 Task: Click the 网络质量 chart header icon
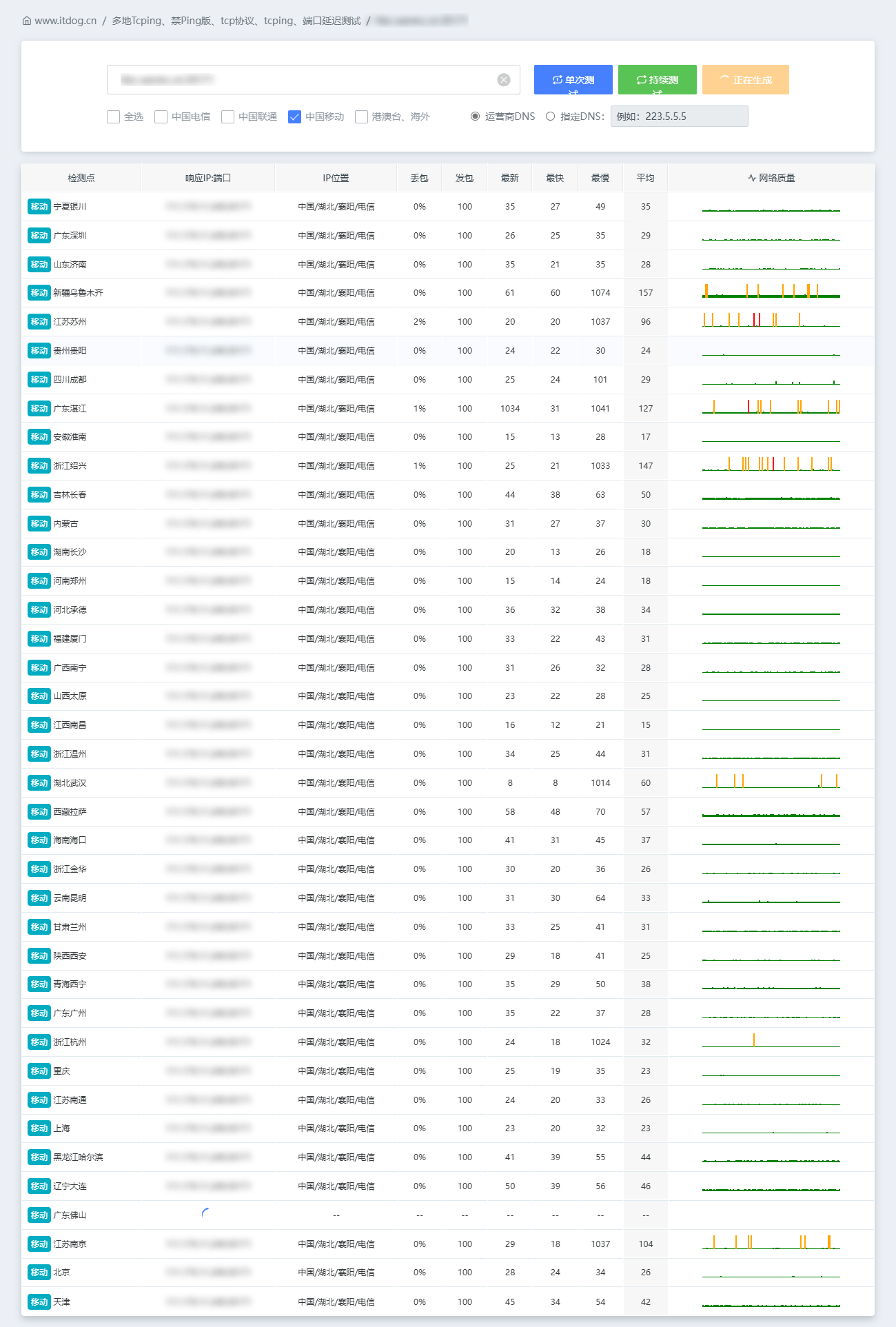[752, 178]
